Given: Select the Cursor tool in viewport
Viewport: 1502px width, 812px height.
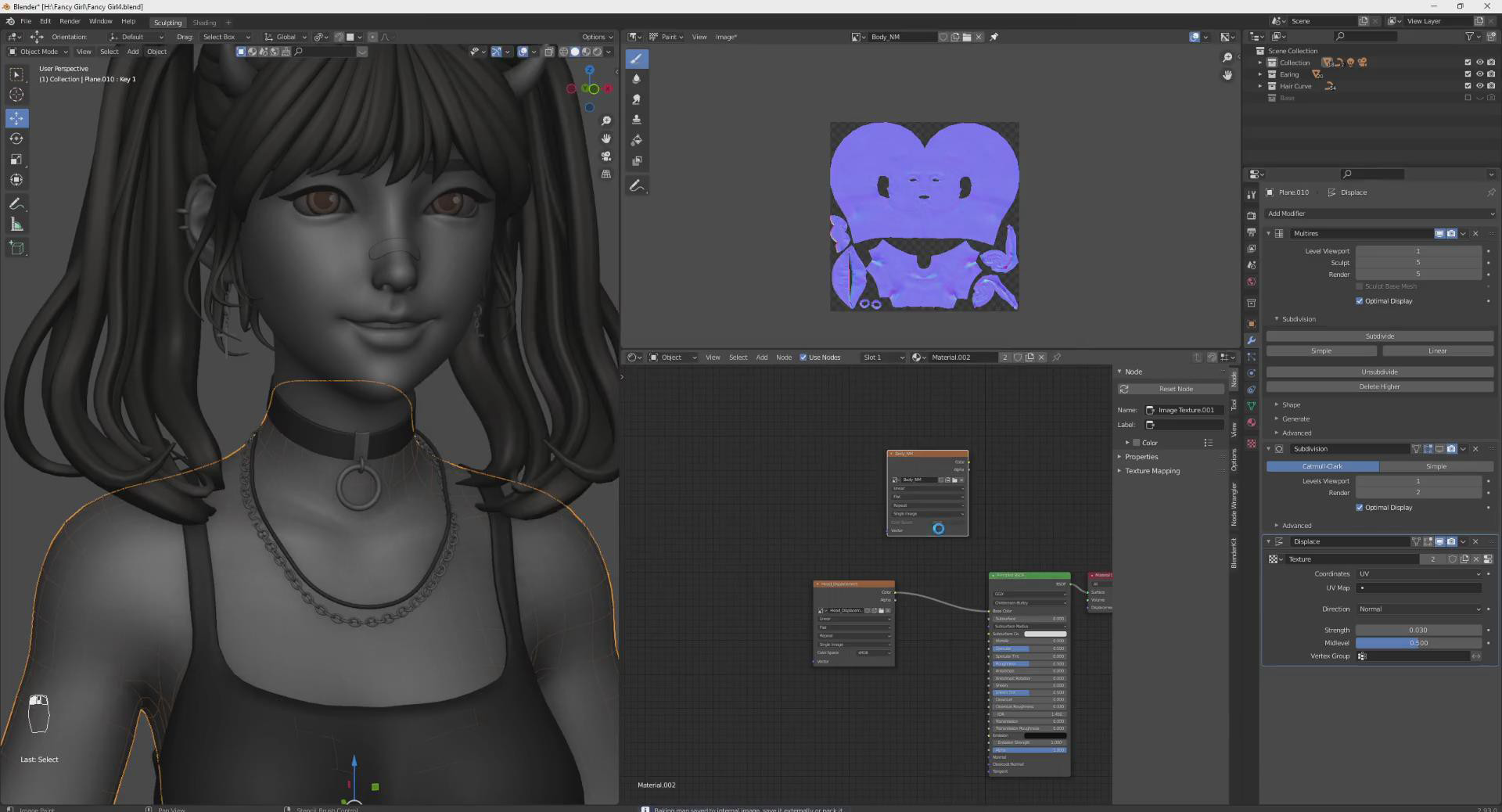Looking at the screenshot, I should (16, 95).
